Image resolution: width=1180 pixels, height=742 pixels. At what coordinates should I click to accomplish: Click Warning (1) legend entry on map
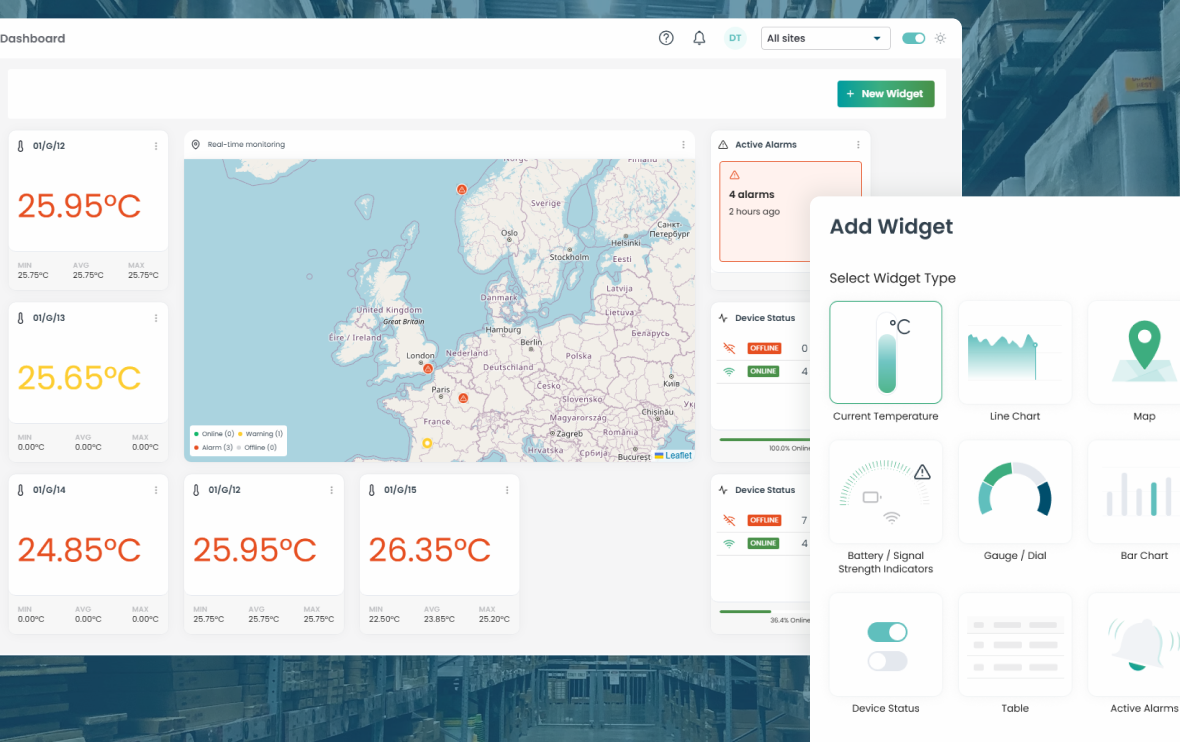(x=260, y=433)
